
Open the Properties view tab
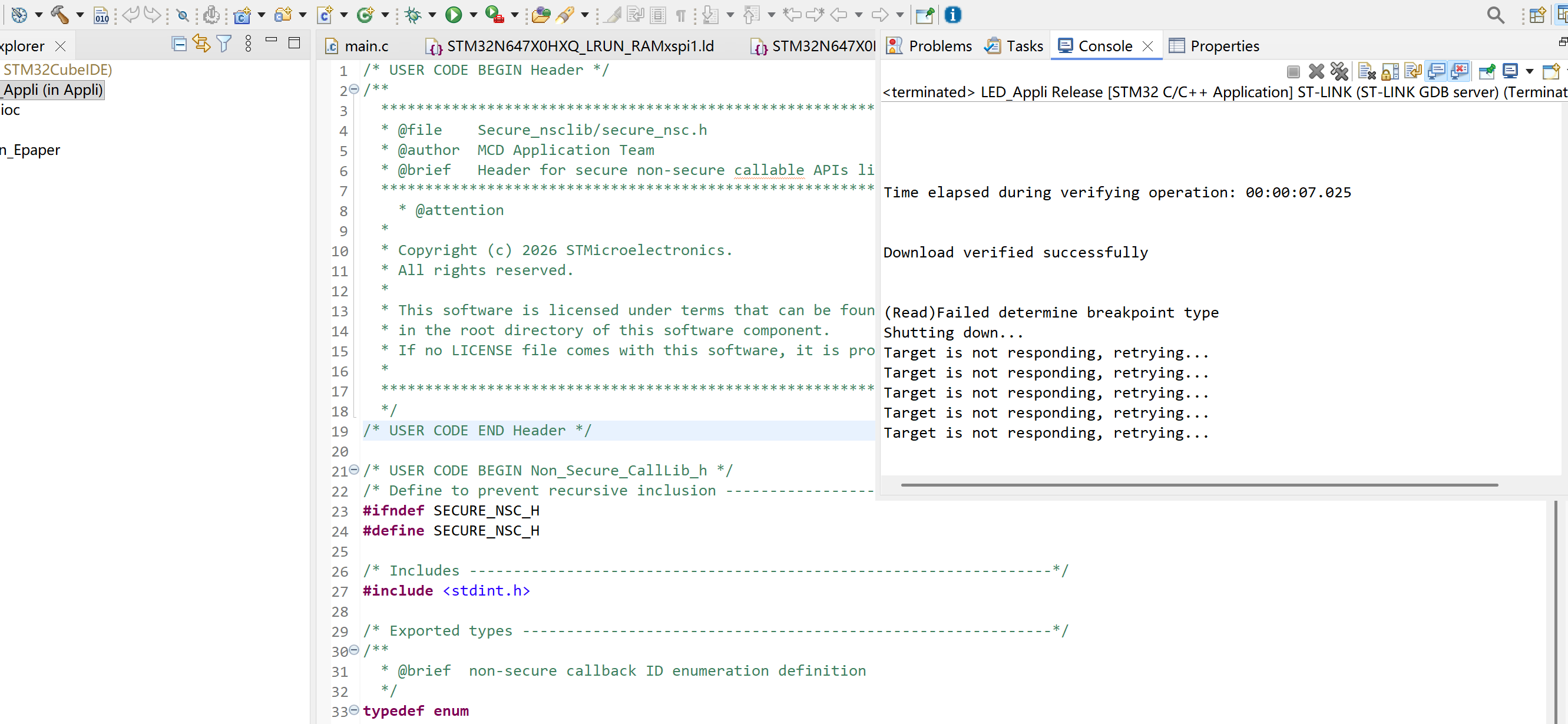[x=1214, y=47]
